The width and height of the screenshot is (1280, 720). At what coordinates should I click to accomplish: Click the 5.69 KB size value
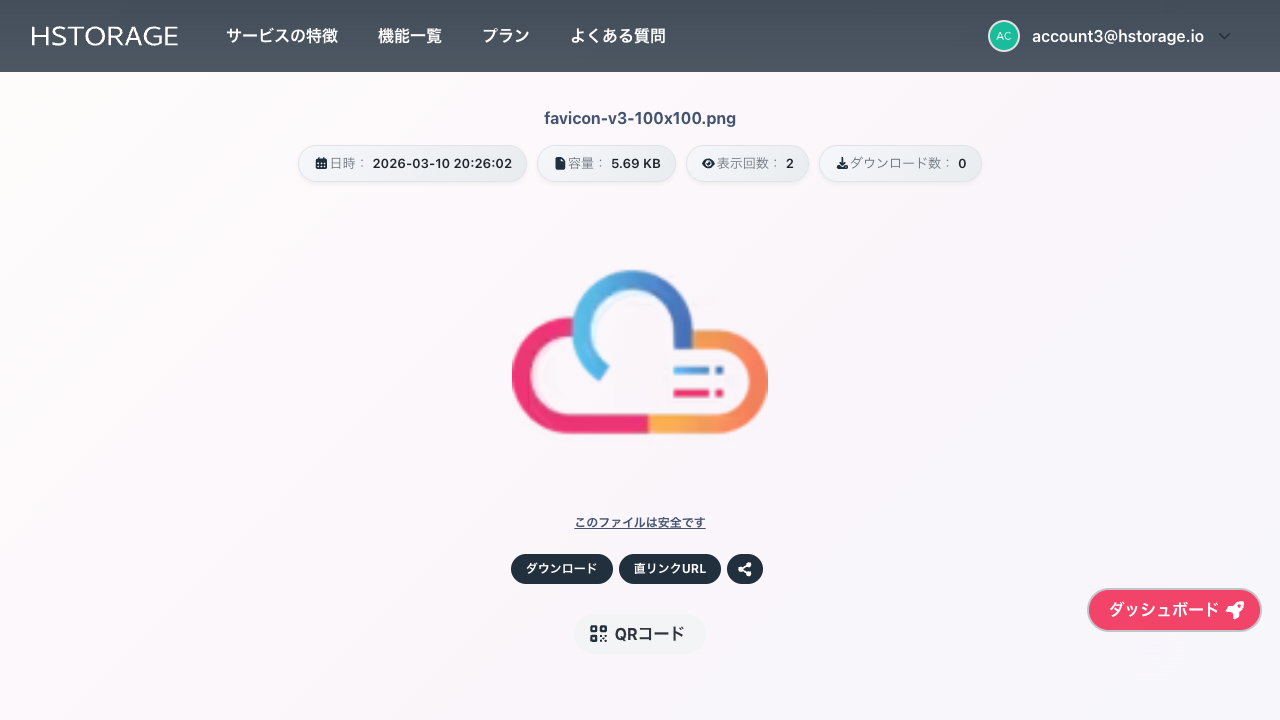[x=636, y=163]
